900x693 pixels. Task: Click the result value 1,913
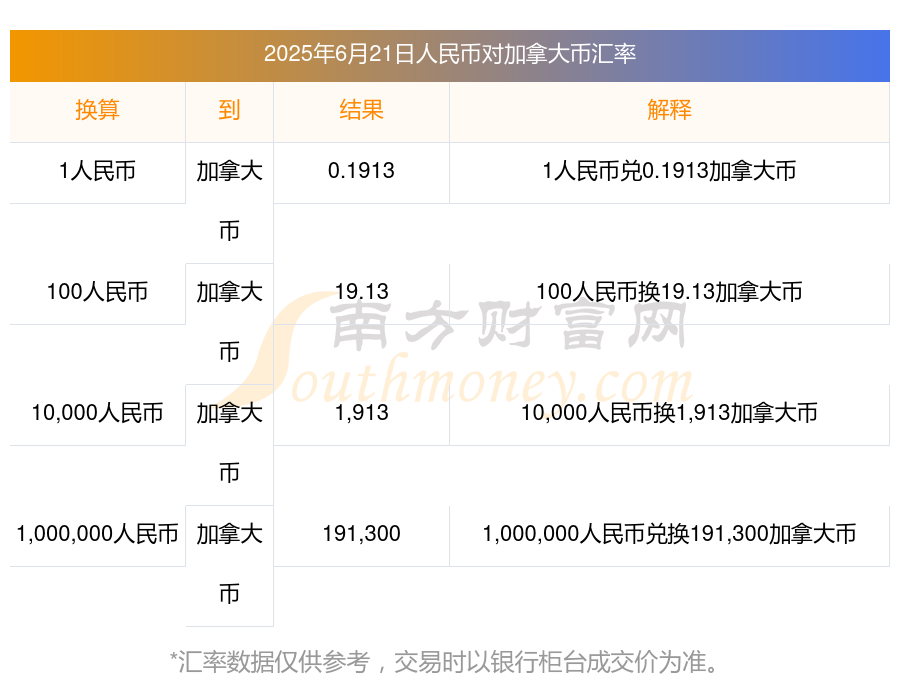coord(361,413)
